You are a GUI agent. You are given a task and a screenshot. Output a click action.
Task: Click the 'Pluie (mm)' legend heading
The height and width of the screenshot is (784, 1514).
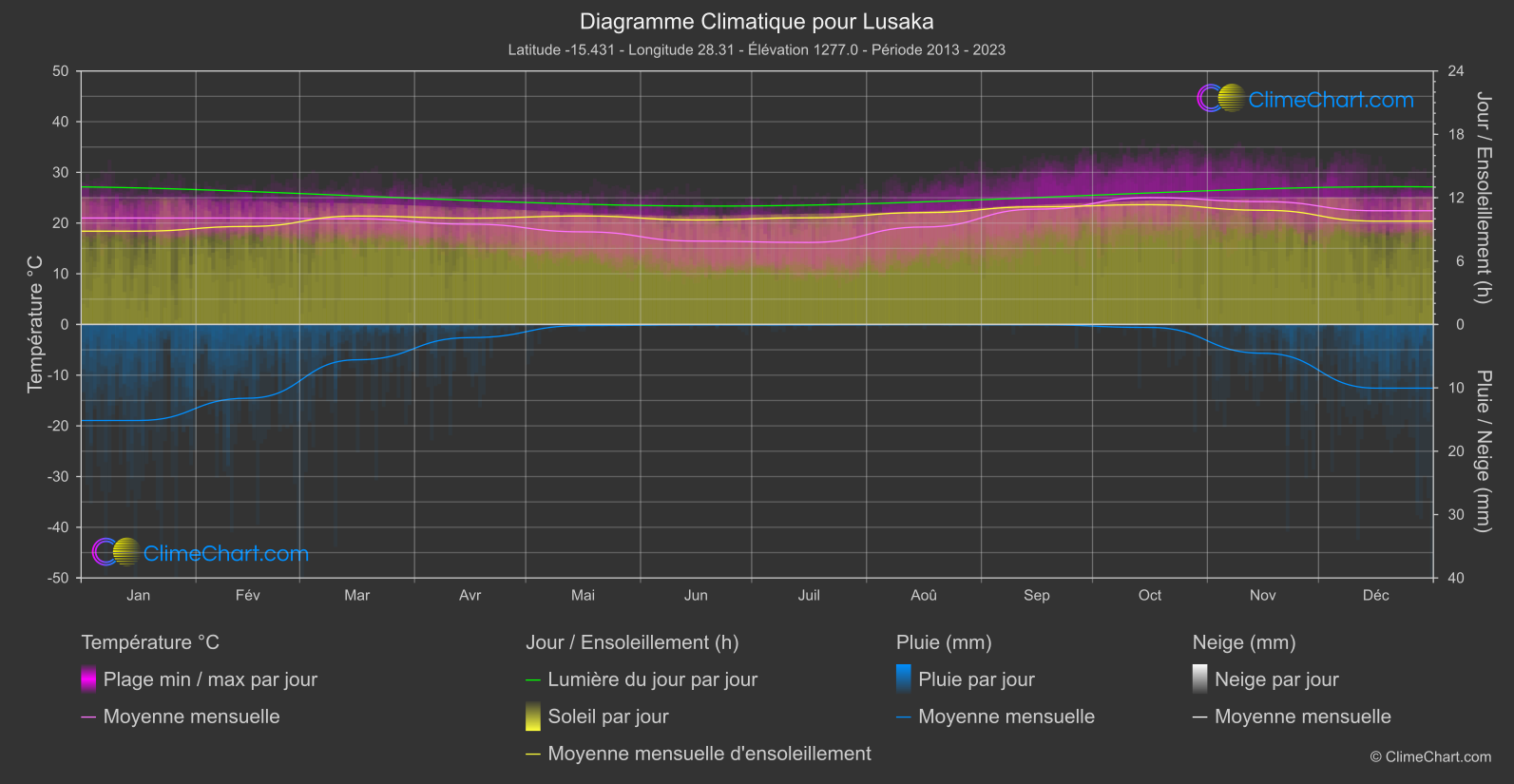pyautogui.click(x=944, y=642)
